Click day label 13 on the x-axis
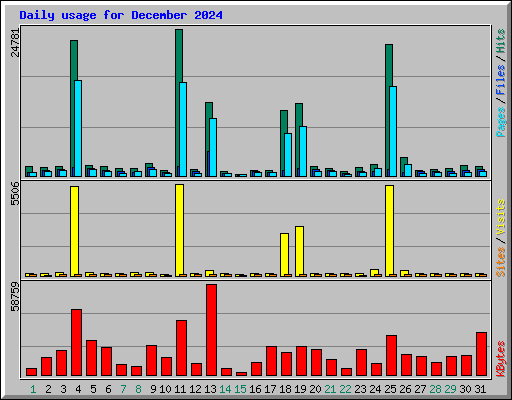Screen dimensions: 512x400 [210, 389]
